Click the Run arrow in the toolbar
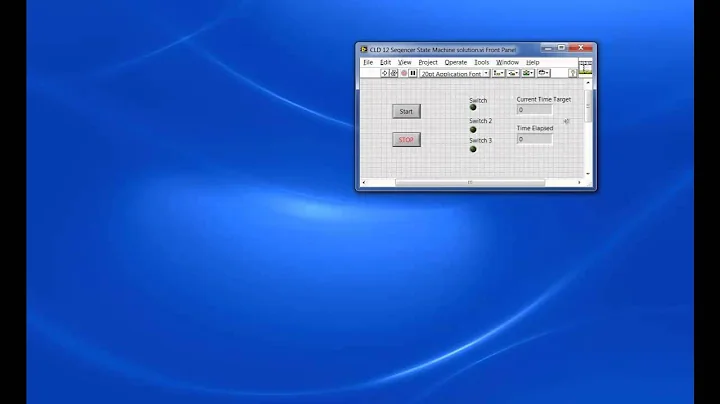 pos(385,73)
